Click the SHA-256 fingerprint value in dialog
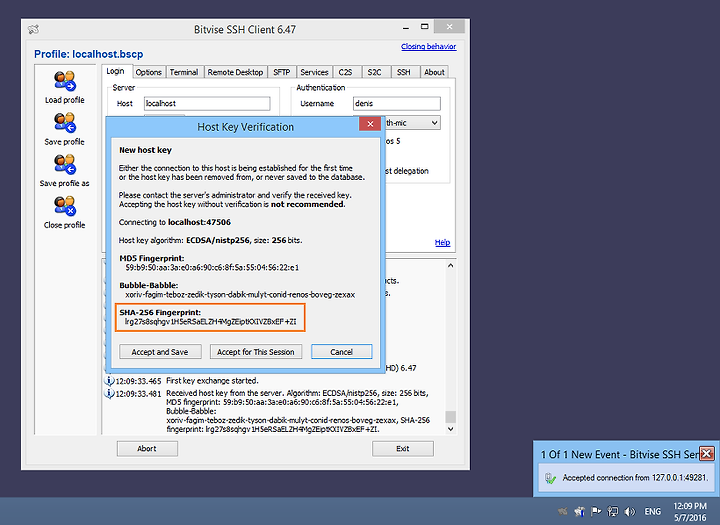Screen dimensions: 720x525 (x=210, y=322)
